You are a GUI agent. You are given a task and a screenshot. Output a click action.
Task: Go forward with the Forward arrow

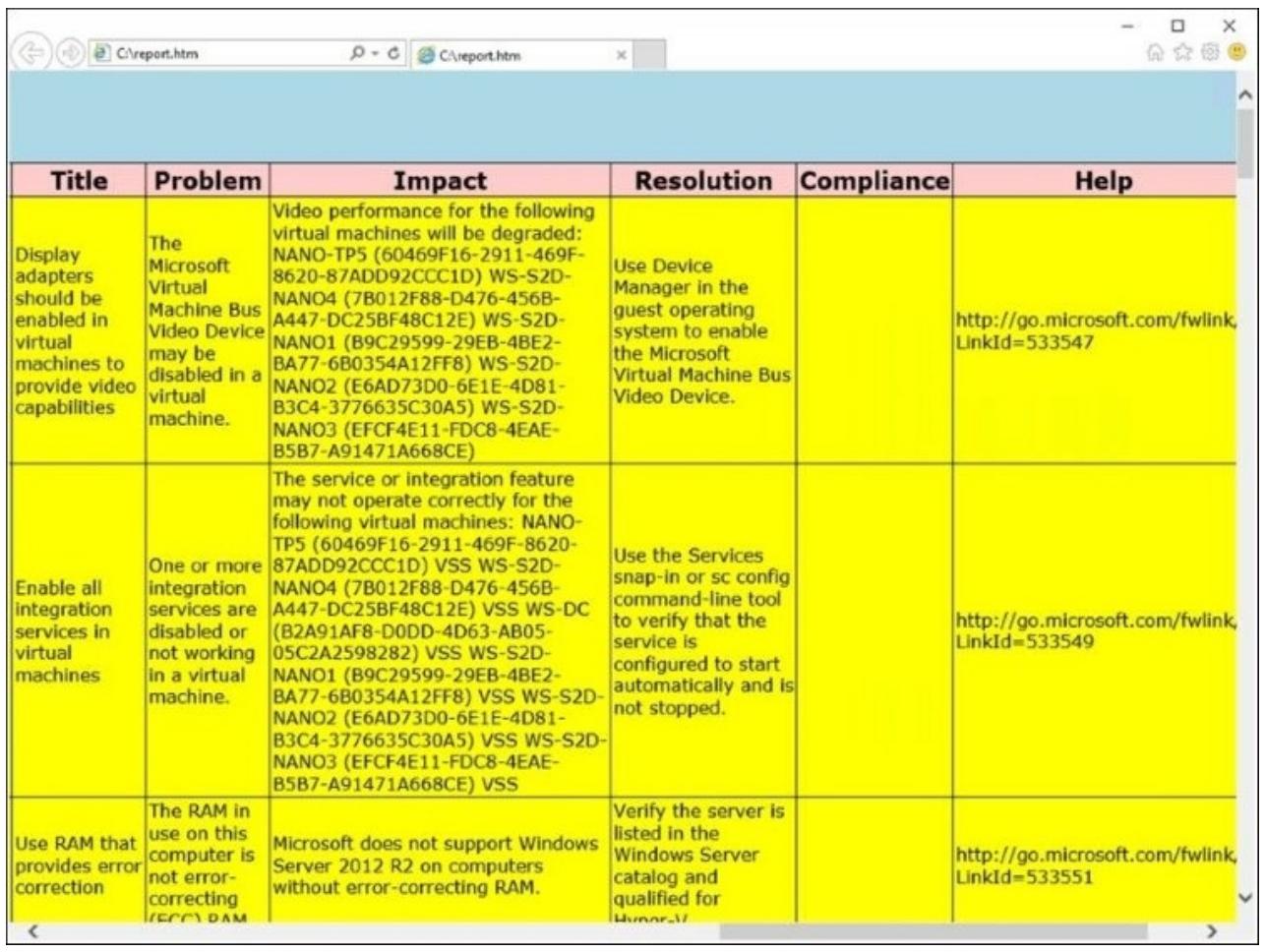[x=69, y=54]
